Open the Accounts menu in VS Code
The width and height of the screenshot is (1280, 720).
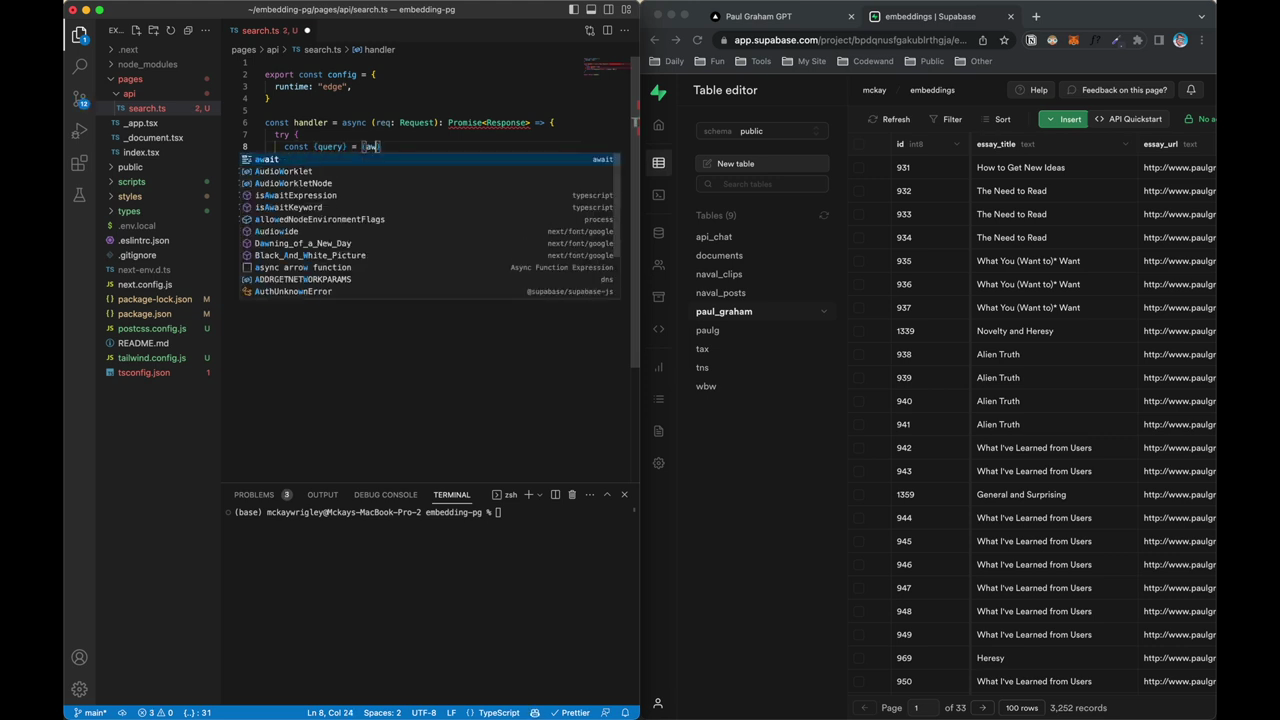point(79,657)
